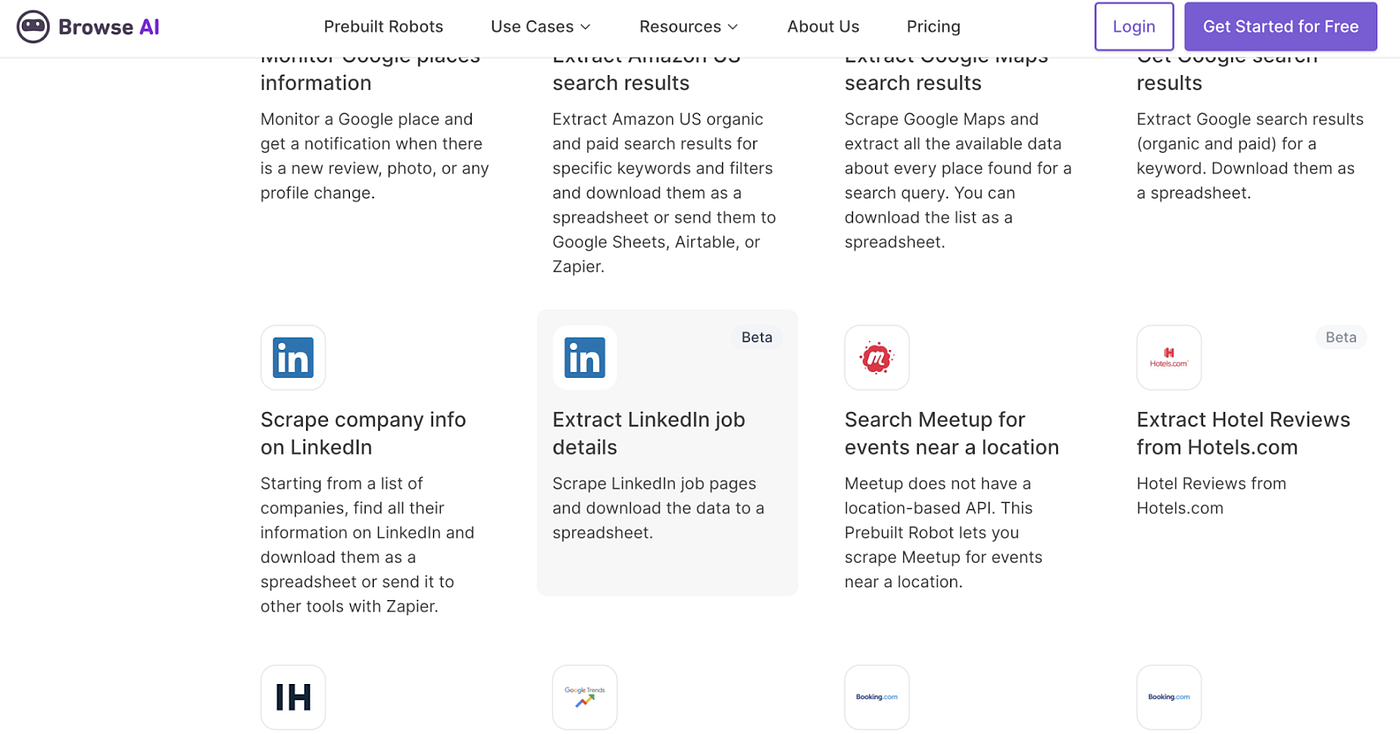This screenshot has height=734, width=1400.
Task: Select Pricing in the top navigation
Action: point(933,27)
